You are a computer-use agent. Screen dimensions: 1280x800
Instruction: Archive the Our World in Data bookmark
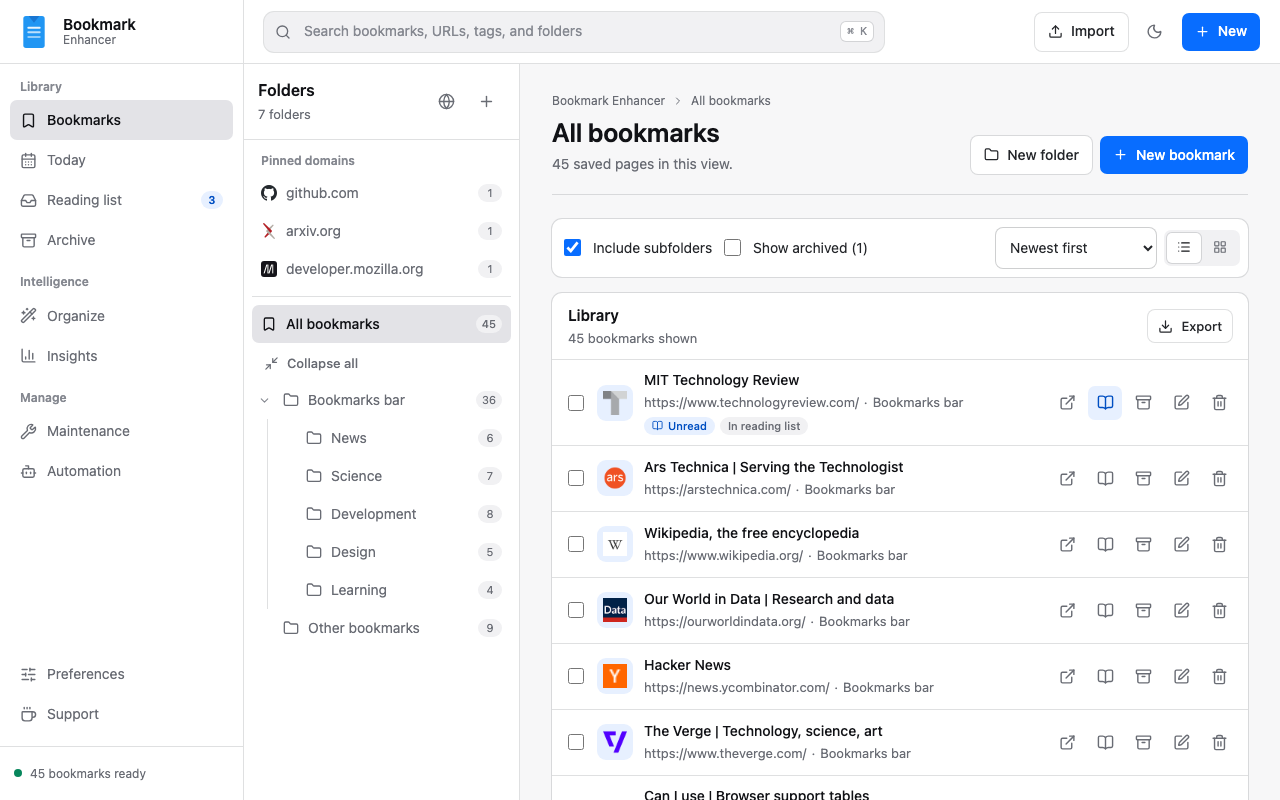coord(1143,610)
